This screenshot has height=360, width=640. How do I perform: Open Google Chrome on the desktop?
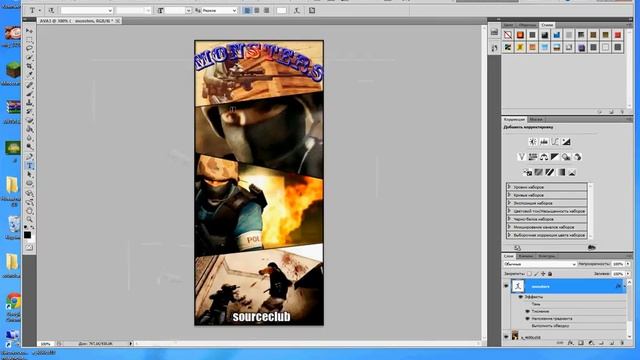click(13, 301)
